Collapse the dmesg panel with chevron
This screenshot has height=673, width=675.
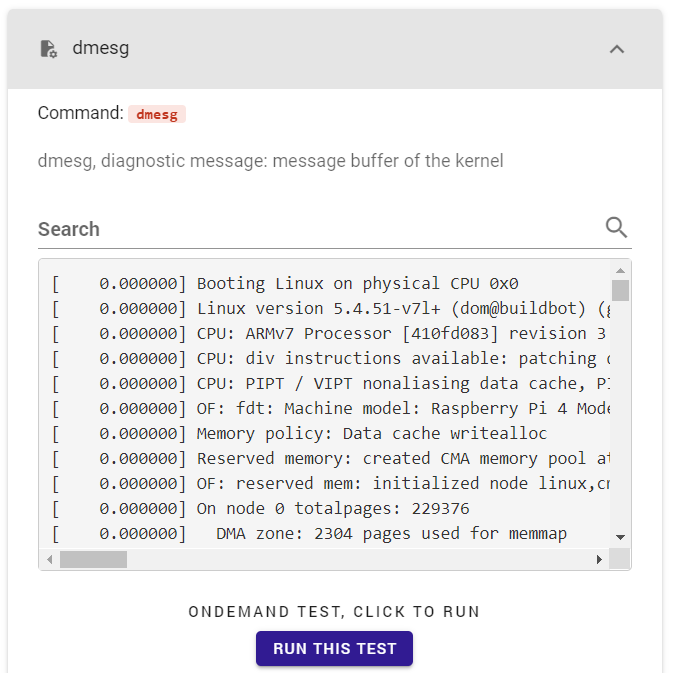[x=617, y=49]
